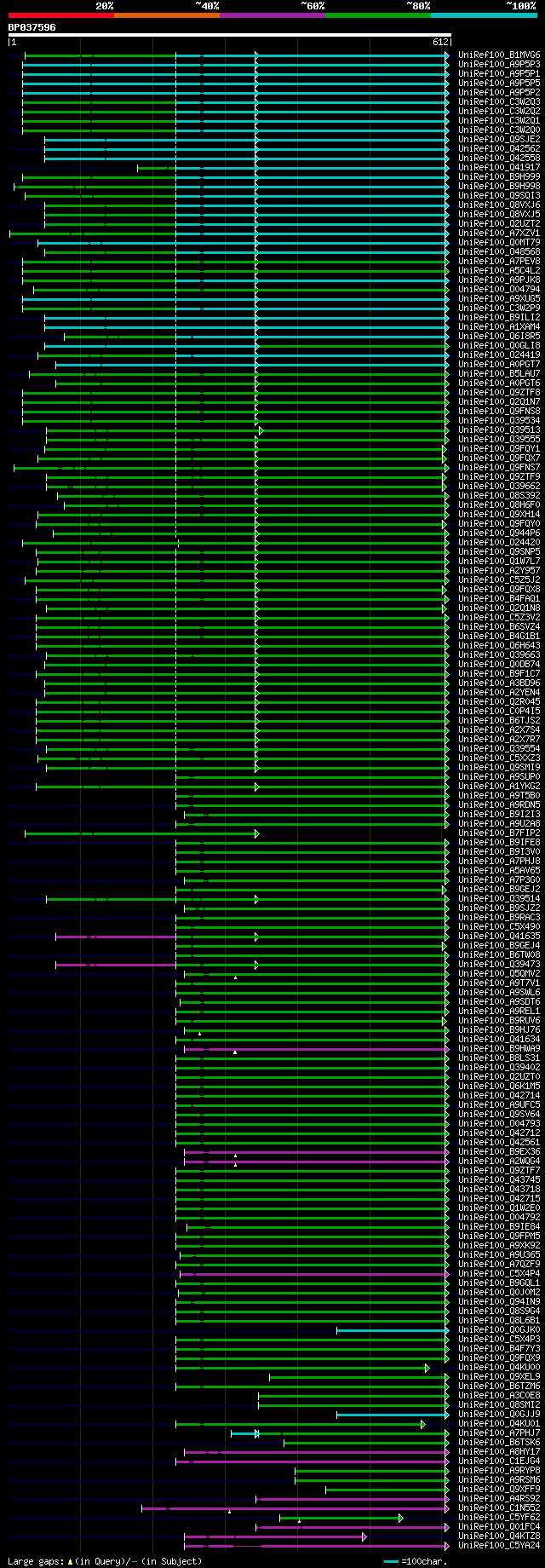Open hit UniRef100_B1MVG6

point(499,55)
